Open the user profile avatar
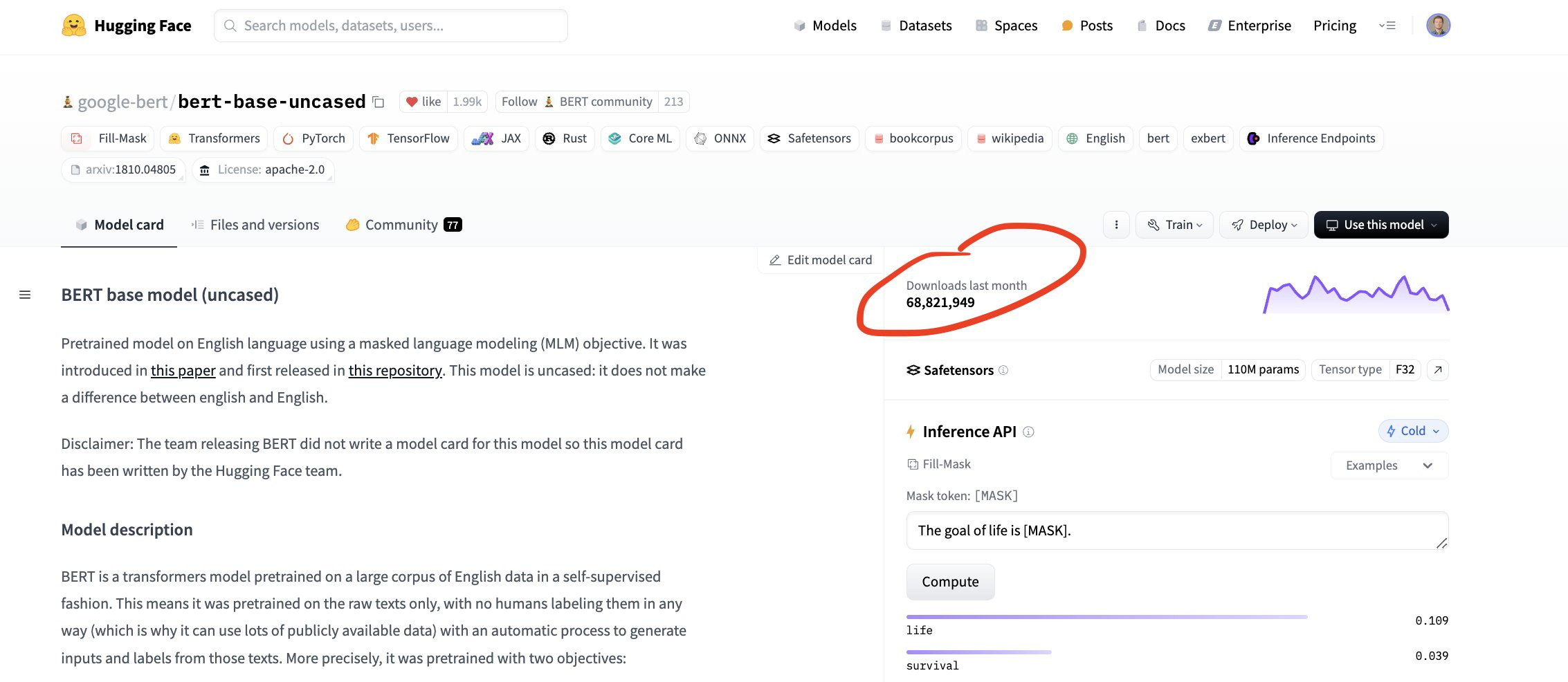 pyautogui.click(x=1438, y=26)
